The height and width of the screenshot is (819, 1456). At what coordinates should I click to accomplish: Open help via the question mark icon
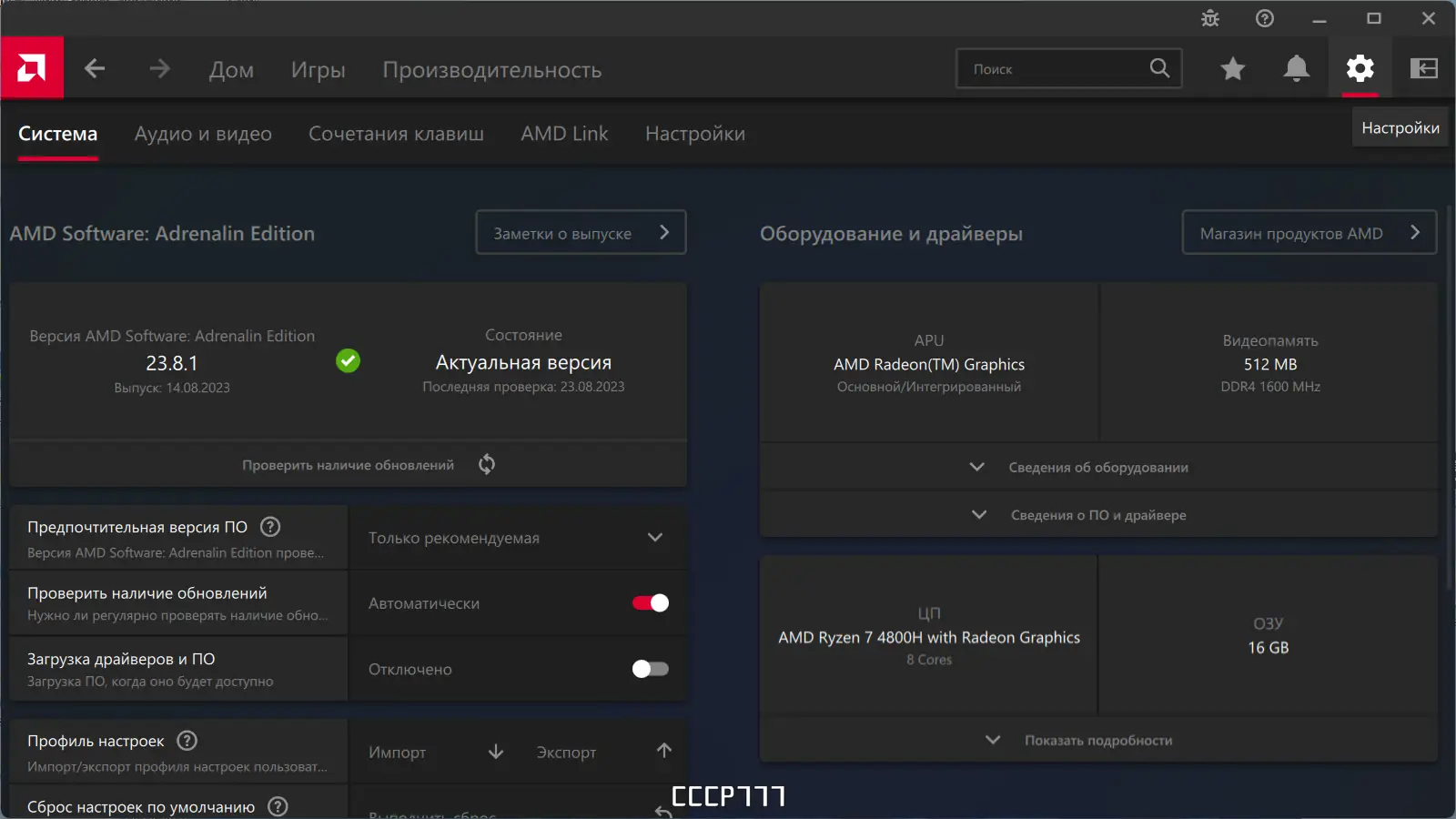pos(1264,18)
